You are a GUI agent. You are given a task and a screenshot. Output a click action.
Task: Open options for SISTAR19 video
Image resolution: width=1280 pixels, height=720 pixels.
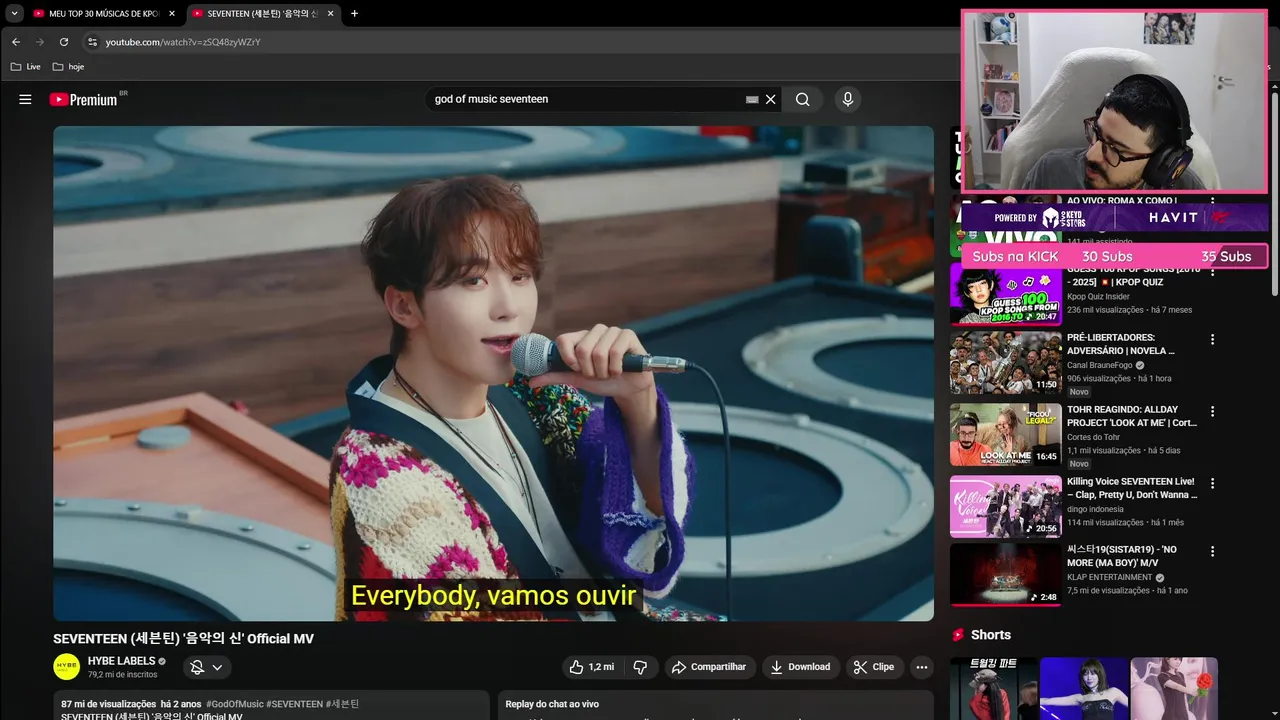pos(1212,552)
